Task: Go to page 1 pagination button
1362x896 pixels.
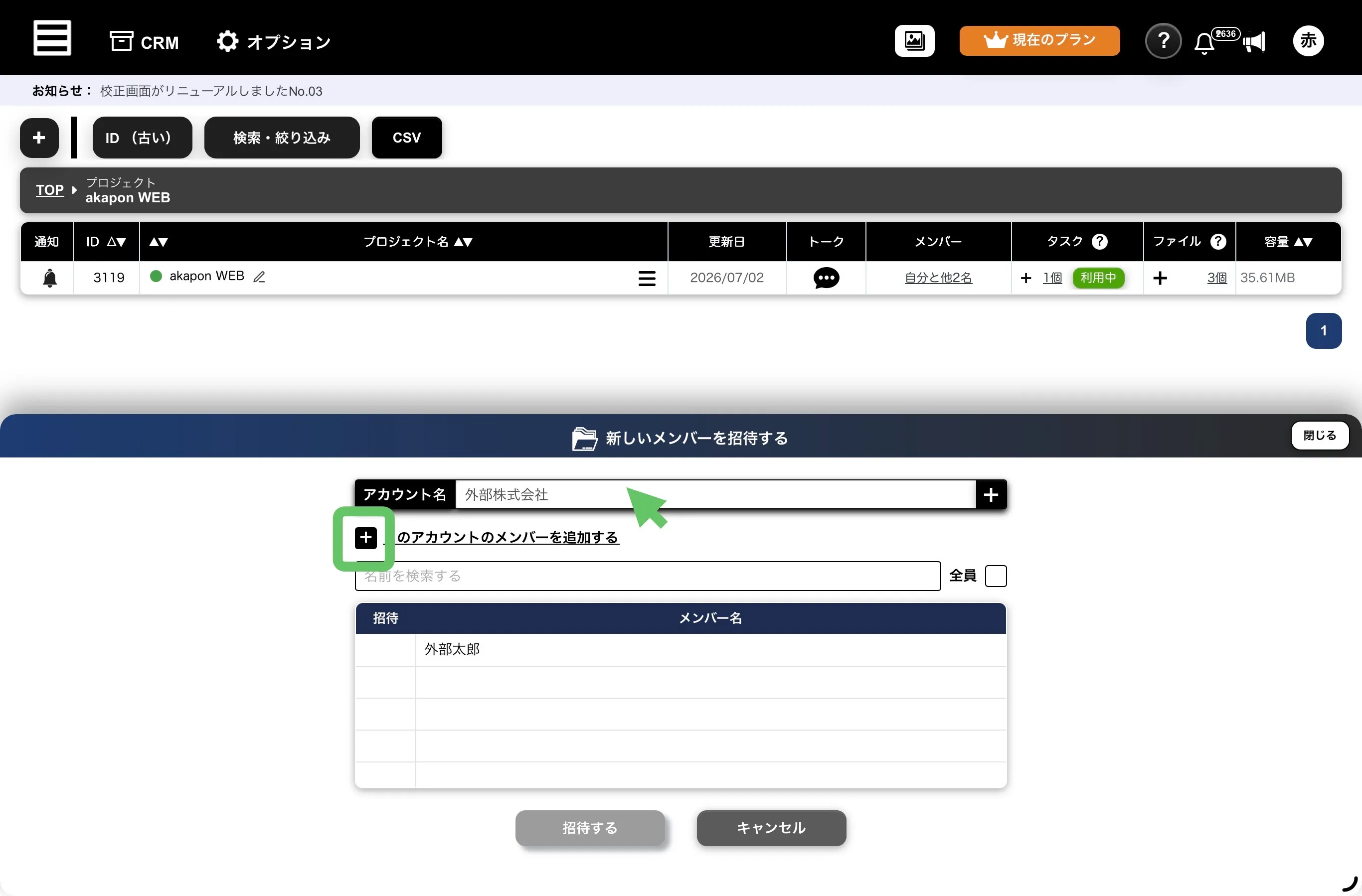Action: click(x=1323, y=331)
